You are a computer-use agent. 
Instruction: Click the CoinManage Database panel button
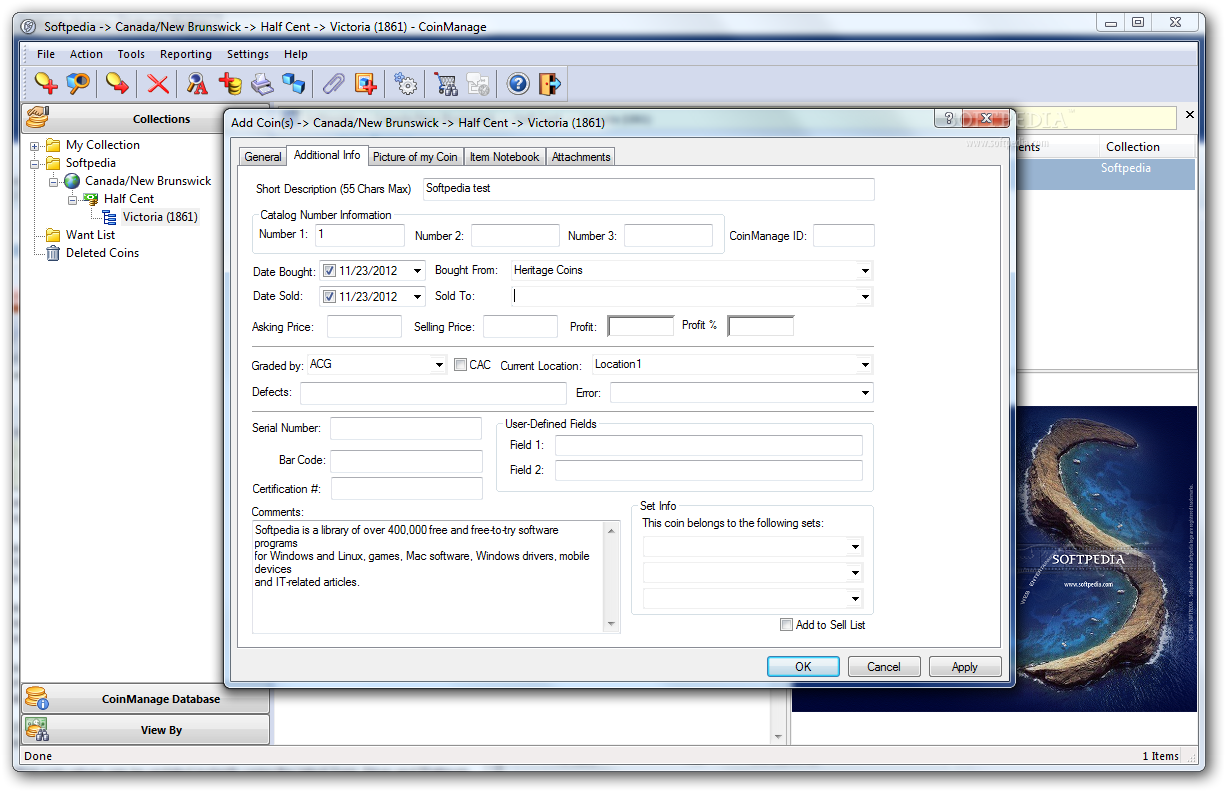click(x=146, y=699)
